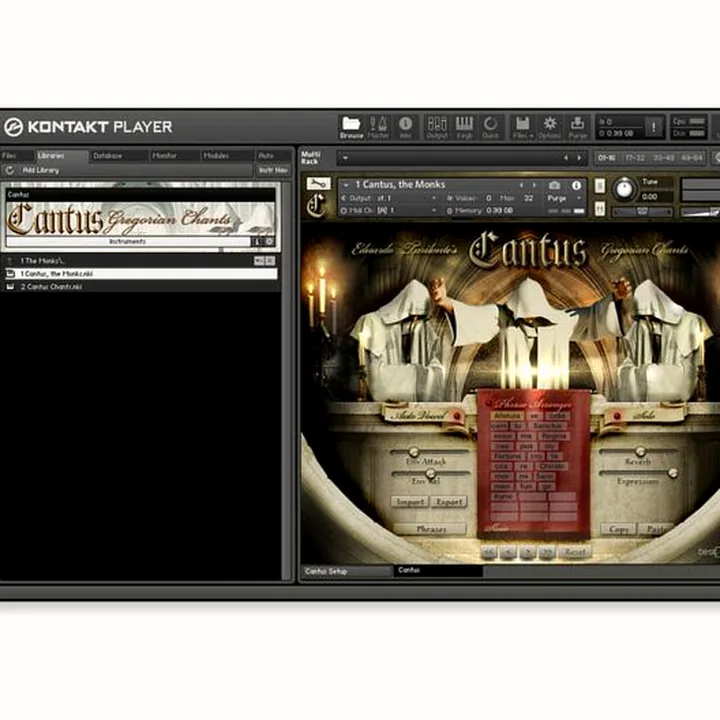Switch to the Libraries tab
The width and height of the screenshot is (720, 720).
coord(62,156)
